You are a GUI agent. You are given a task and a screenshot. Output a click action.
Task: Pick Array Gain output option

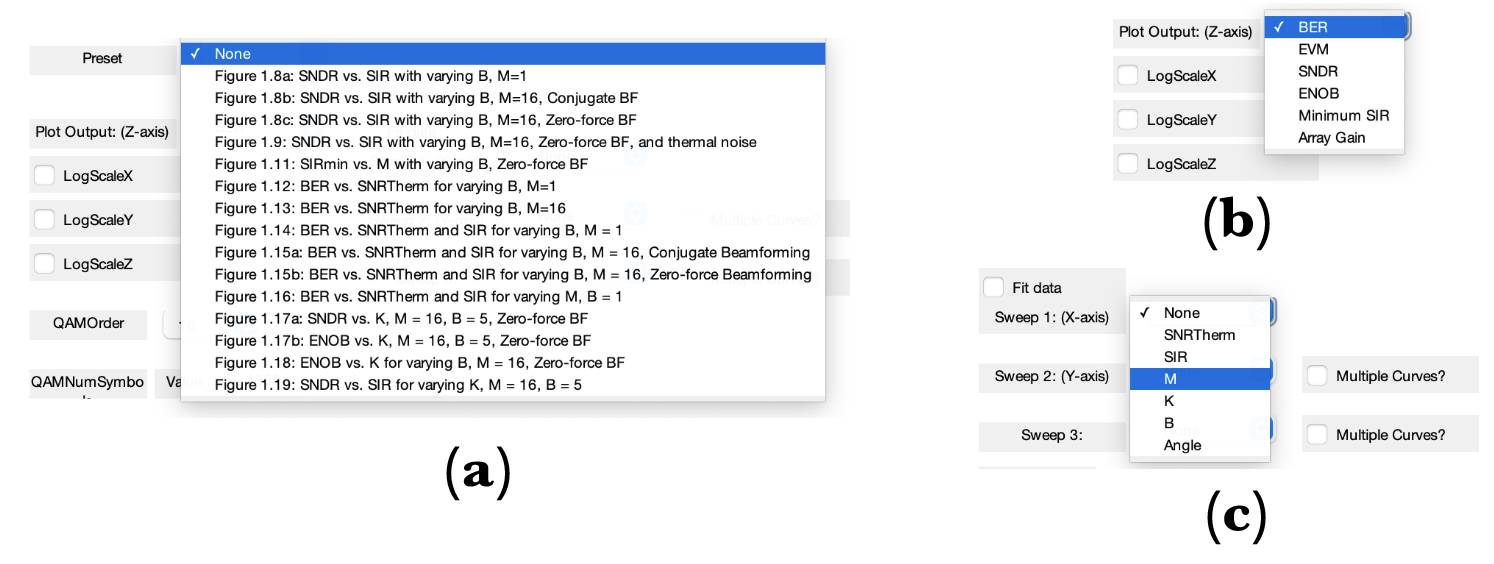pos(1331,137)
